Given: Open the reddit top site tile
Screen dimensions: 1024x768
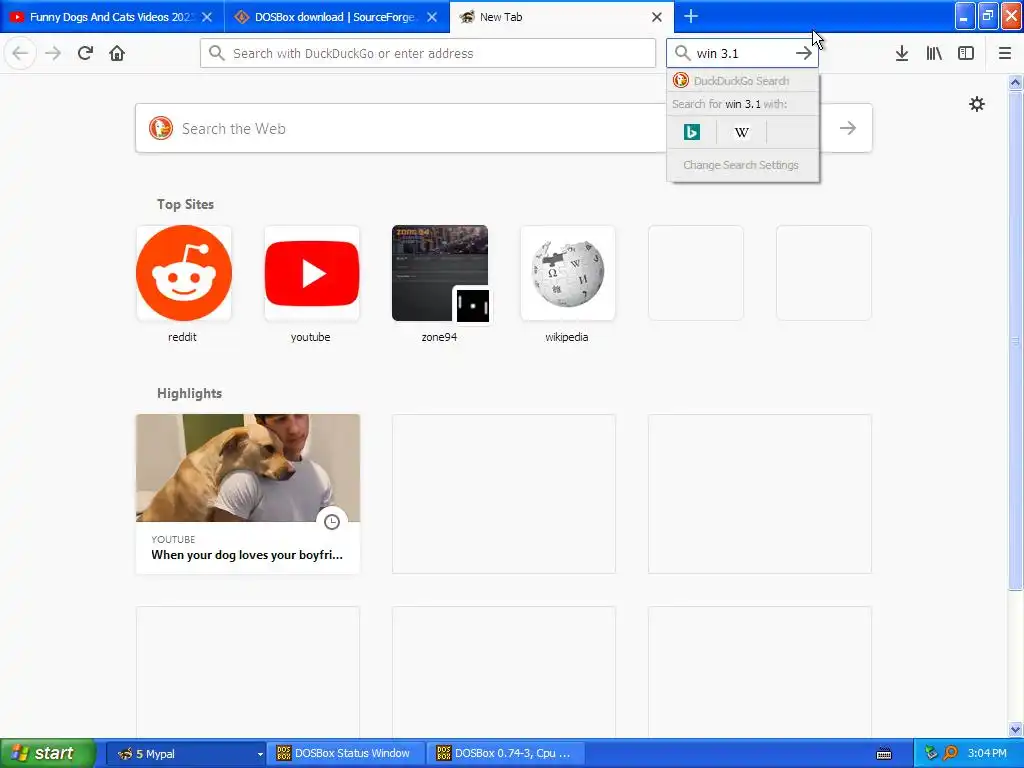Looking at the screenshot, I should point(184,273).
